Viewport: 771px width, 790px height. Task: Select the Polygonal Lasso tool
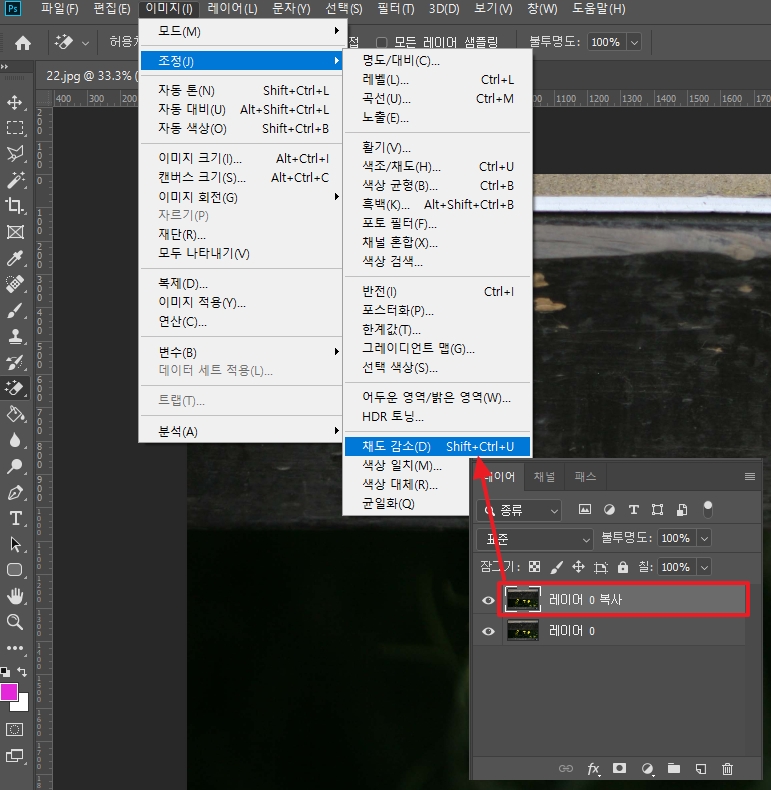(15, 154)
